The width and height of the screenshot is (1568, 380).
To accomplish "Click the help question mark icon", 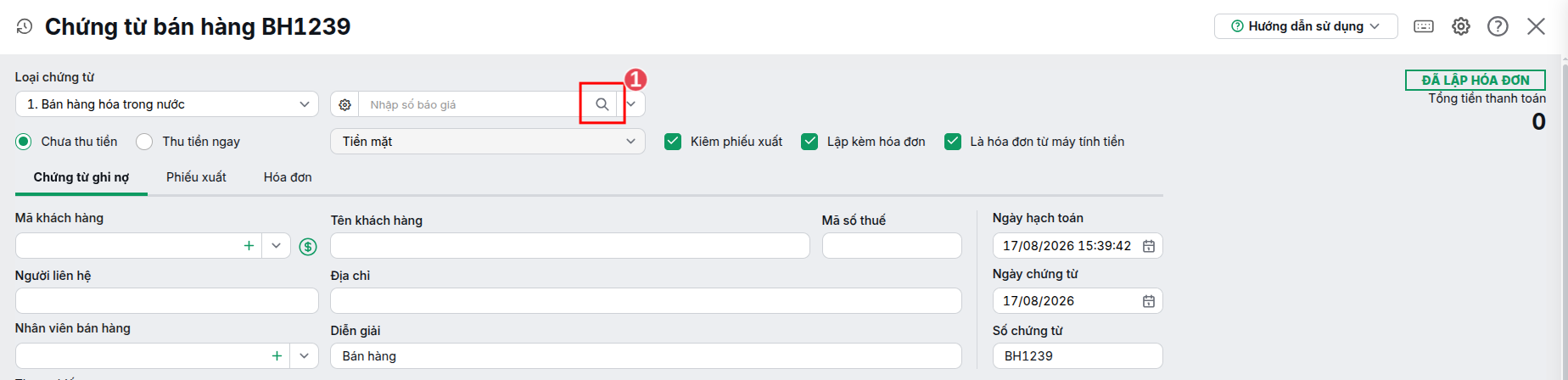I will click(x=1498, y=26).
